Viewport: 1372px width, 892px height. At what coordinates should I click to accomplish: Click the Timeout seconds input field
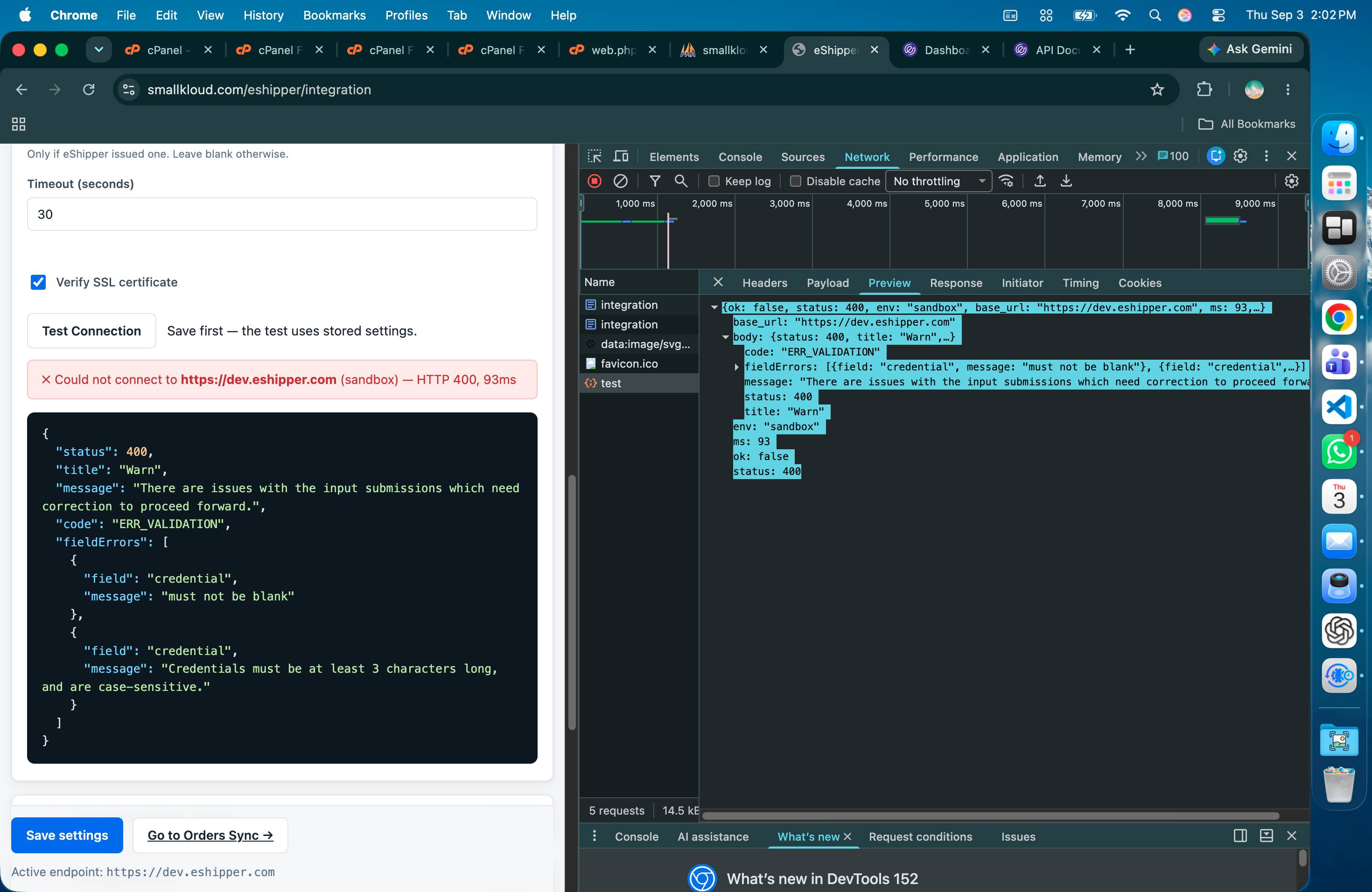pyautogui.click(x=282, y=214)
